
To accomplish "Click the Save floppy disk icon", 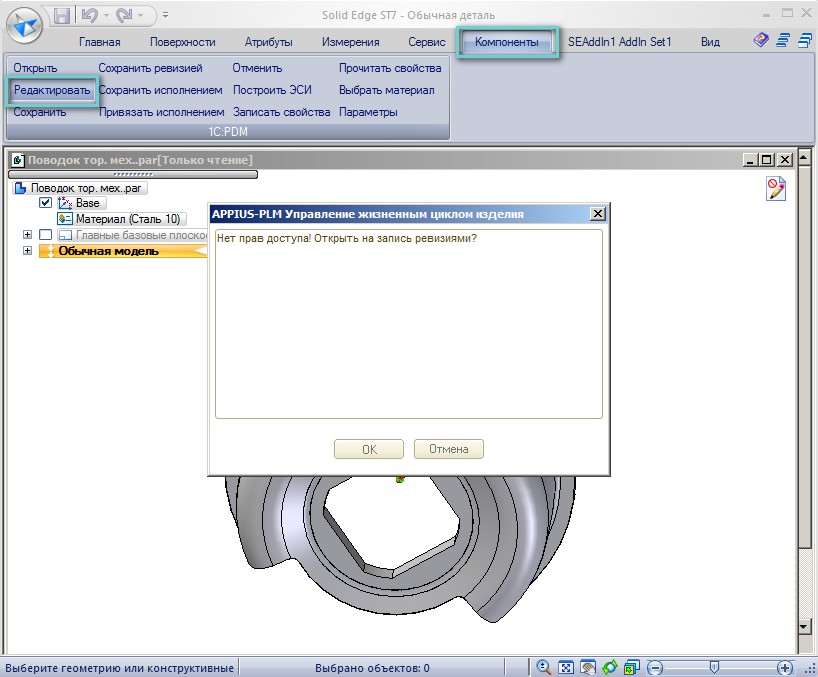I will point(62,16).
